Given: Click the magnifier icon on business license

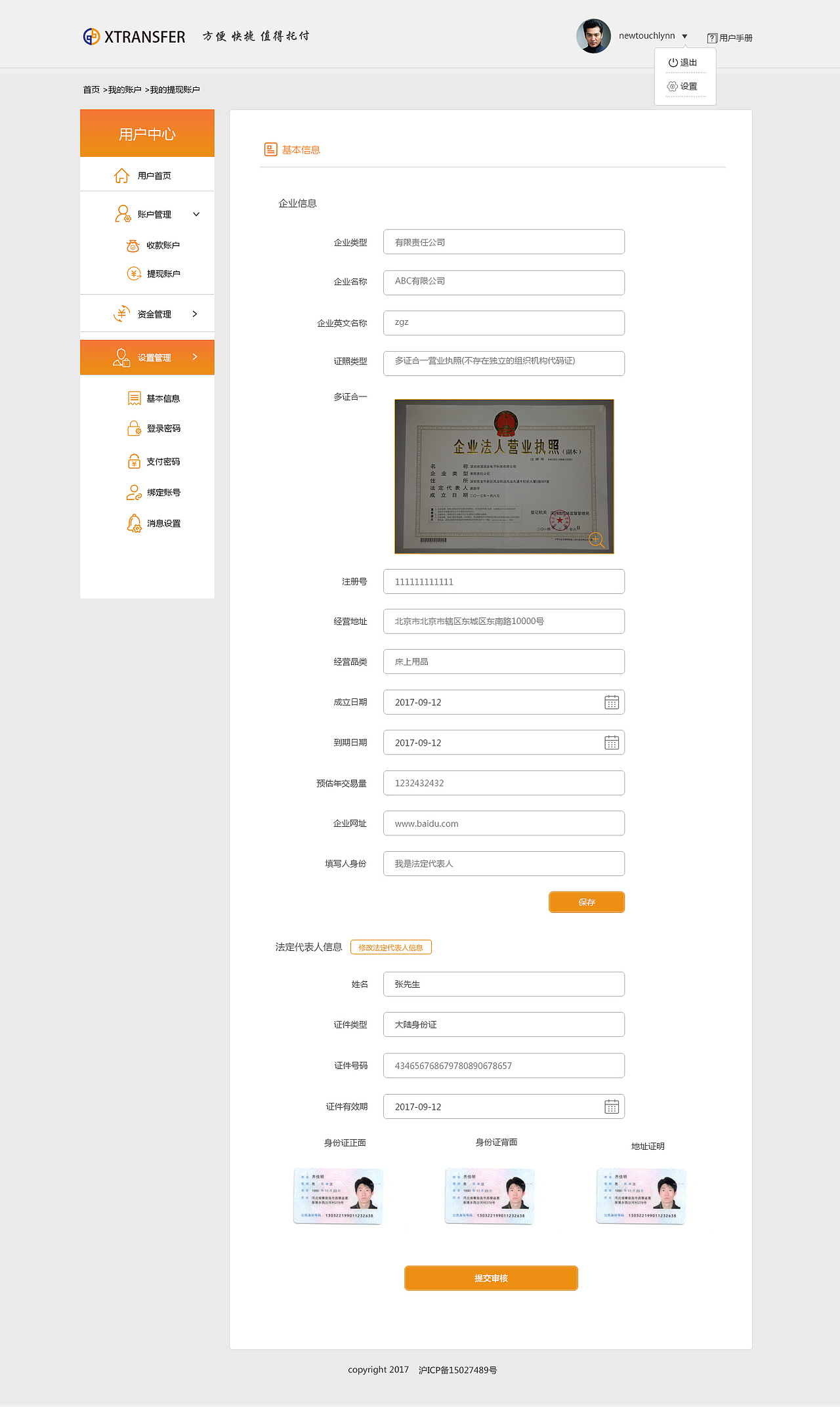Looking at the screenshot, I should point(596,540).
